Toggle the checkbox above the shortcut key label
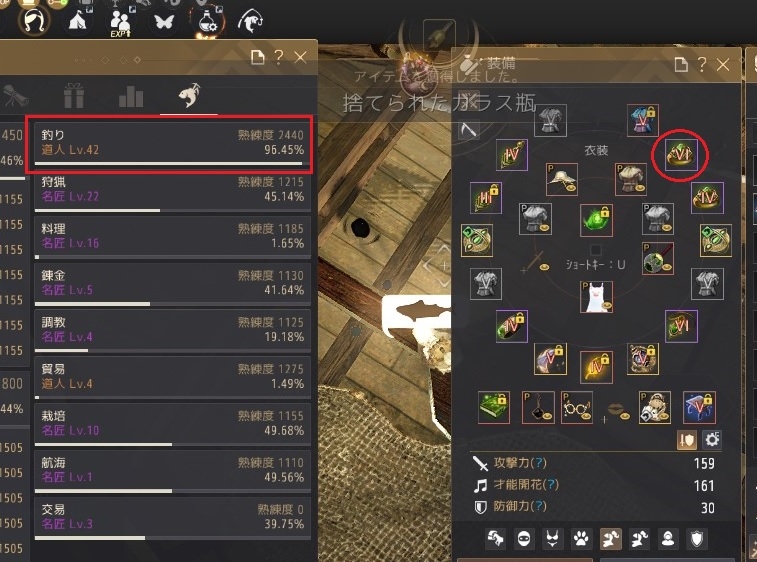Screen dimensions: 757x562 pyautogui.click(x=596, y=250)
